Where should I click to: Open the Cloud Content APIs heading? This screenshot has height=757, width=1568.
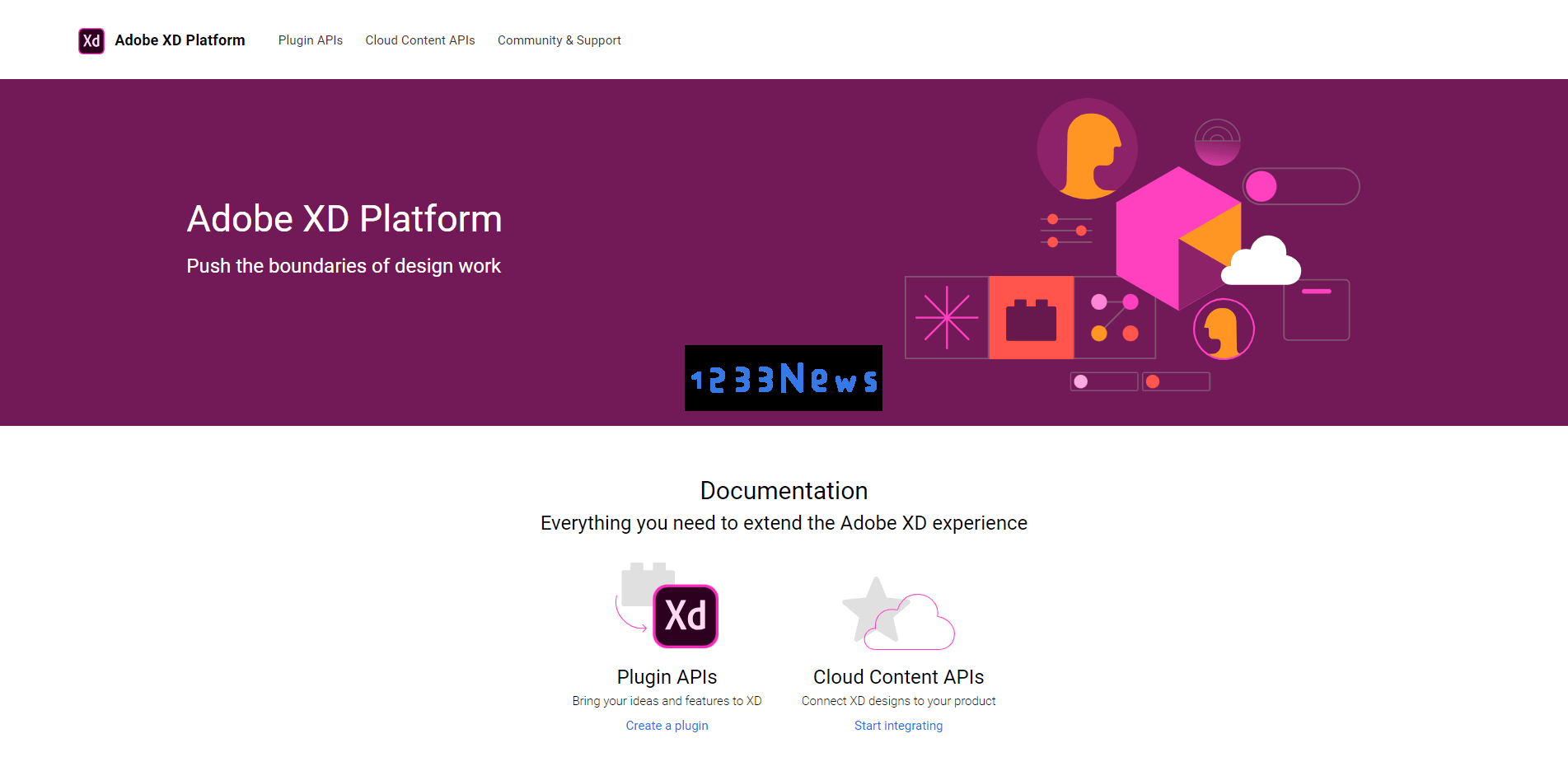tap(898, 677)
